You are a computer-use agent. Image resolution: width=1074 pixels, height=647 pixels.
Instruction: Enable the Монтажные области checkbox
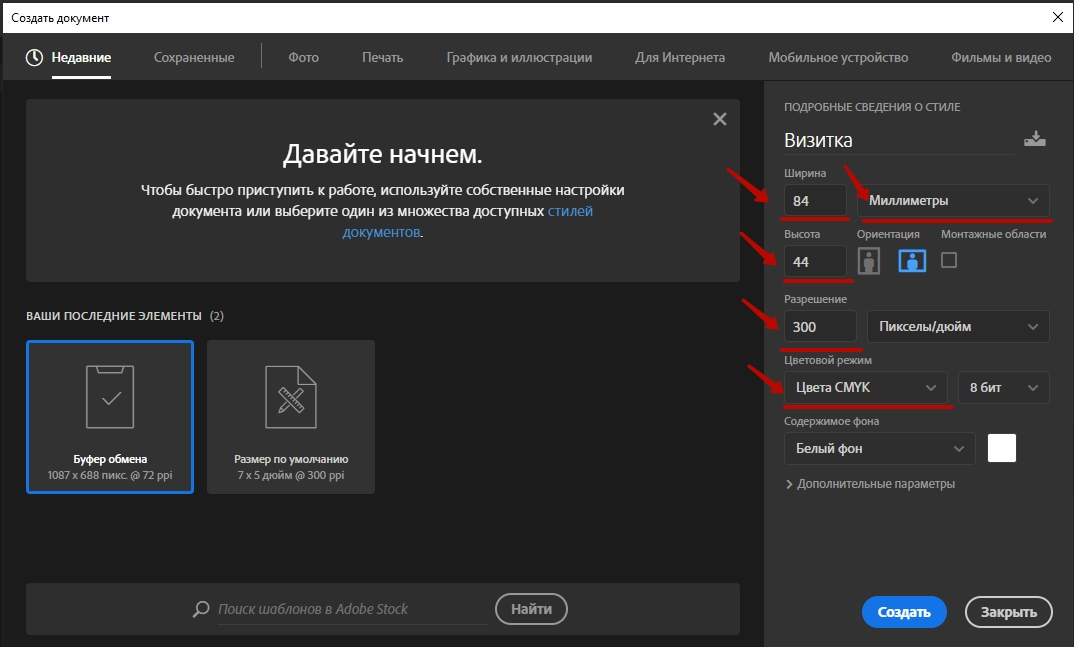point(949,260)
